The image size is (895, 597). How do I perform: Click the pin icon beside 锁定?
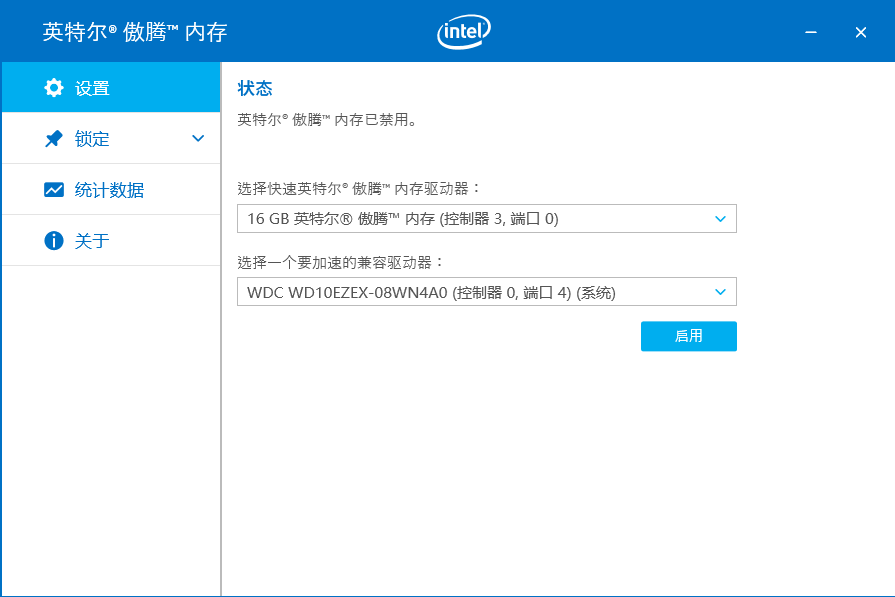point(54,139)
